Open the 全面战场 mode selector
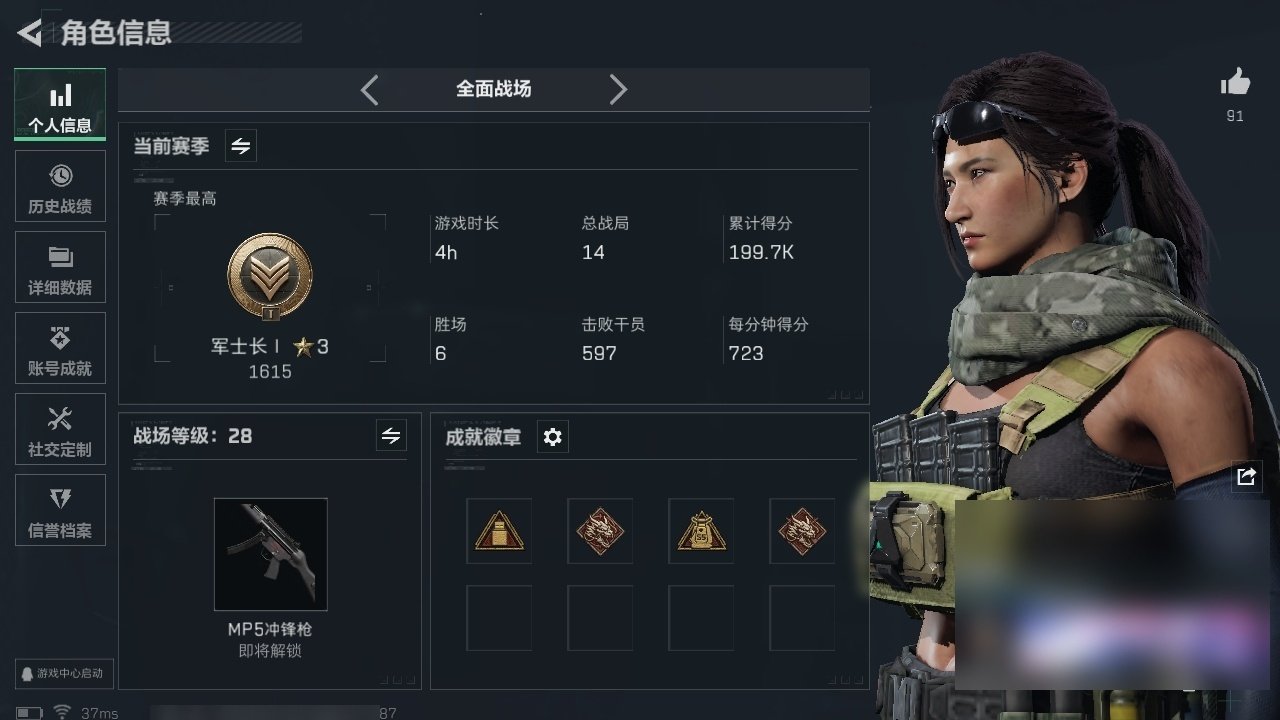 pyautogui.click(x=494, y=89)
